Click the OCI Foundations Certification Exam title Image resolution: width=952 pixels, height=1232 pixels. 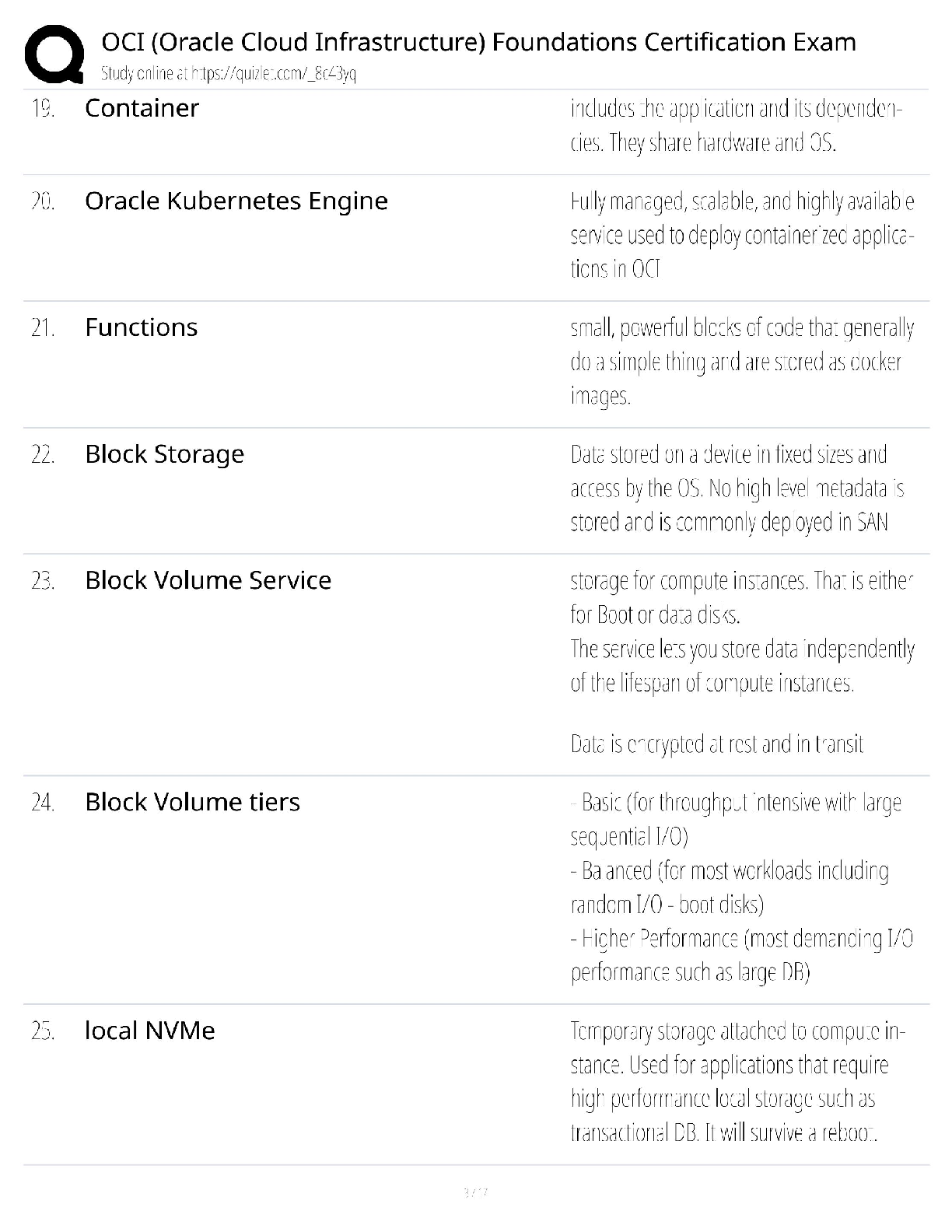click(x=478, y=42)
